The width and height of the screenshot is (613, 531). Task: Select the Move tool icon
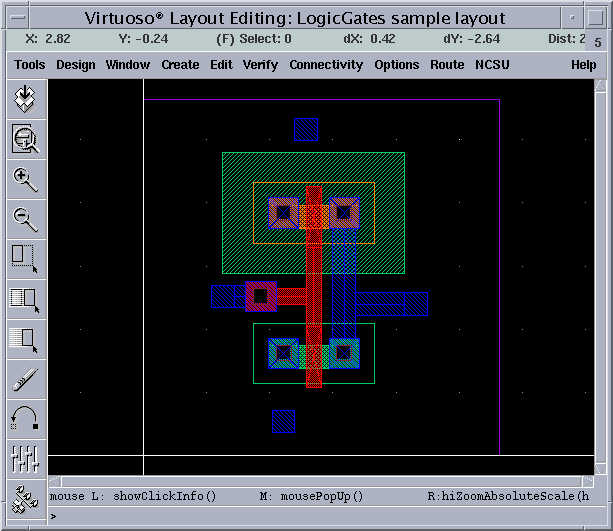click(24, 338)
